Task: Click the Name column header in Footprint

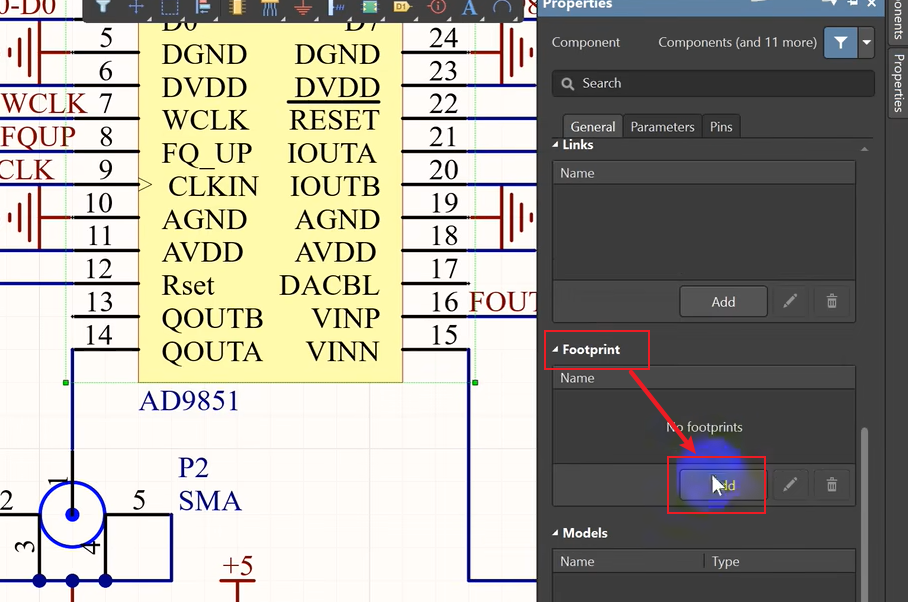Action: click(x=704, y=378)
